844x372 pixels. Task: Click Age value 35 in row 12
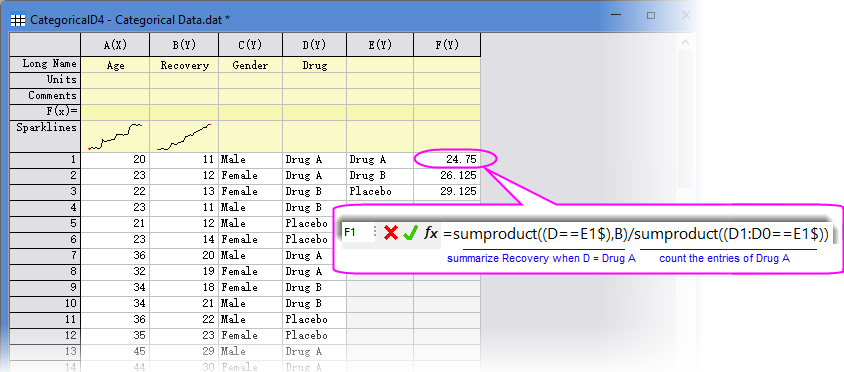coord(115,335)
